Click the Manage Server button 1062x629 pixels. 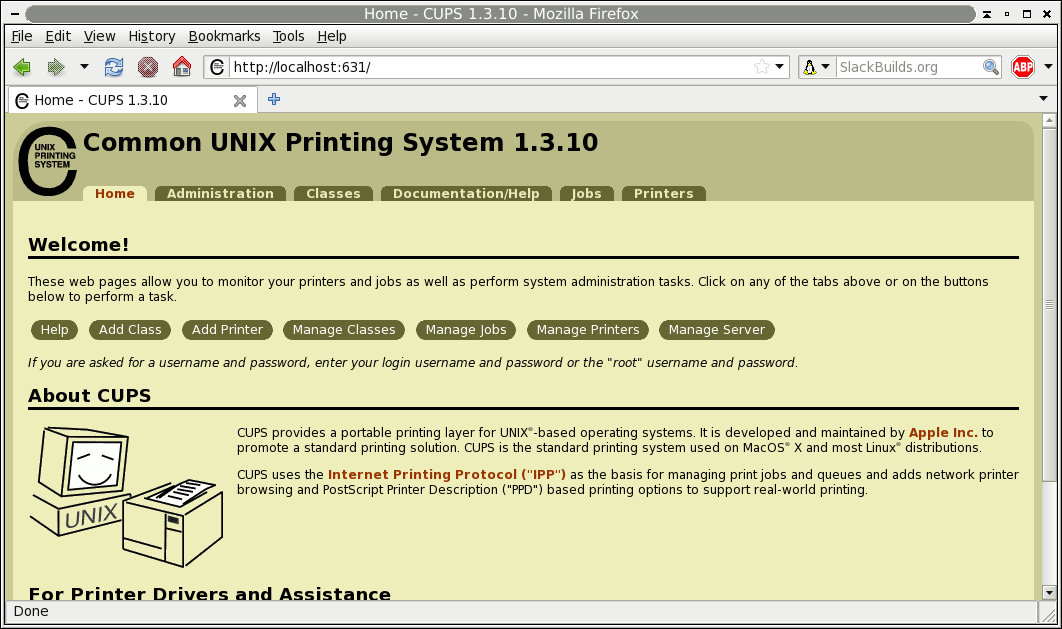(717, 330)
